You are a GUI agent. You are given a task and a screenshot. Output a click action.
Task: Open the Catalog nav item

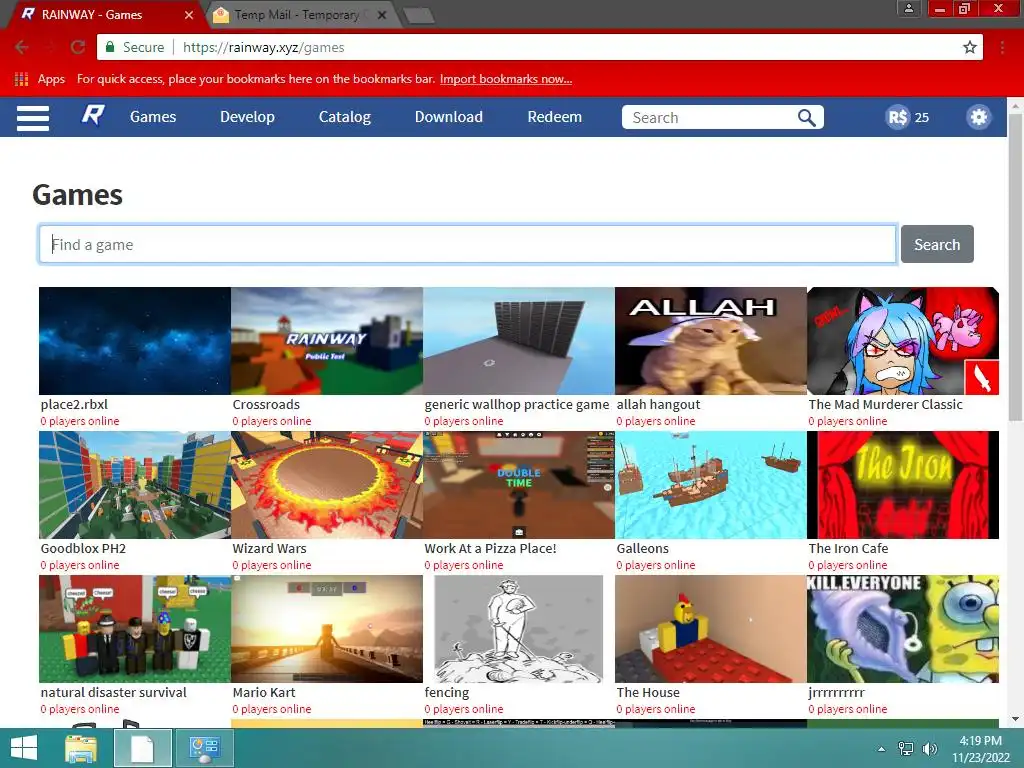[x=345, y=117]
